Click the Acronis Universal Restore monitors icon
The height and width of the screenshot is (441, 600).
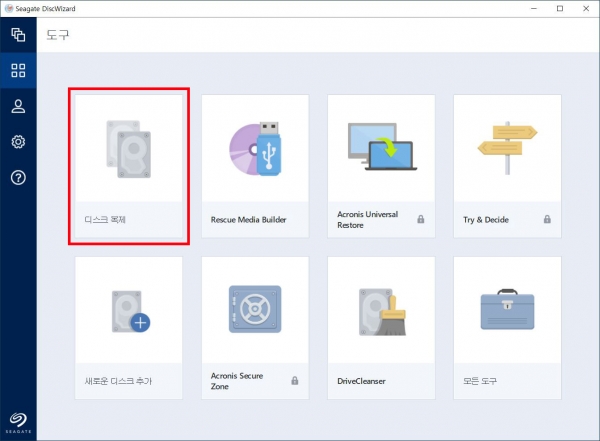380,149
